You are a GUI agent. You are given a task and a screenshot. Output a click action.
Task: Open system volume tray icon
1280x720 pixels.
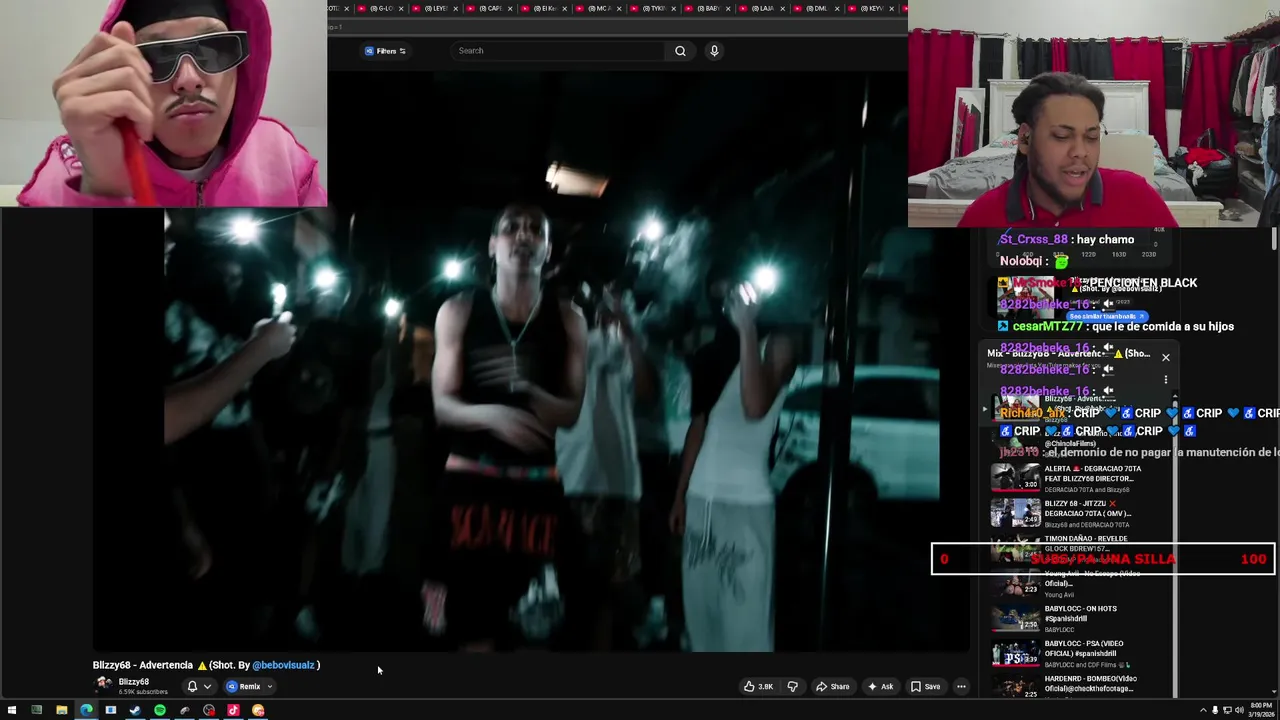point(1239,710)
